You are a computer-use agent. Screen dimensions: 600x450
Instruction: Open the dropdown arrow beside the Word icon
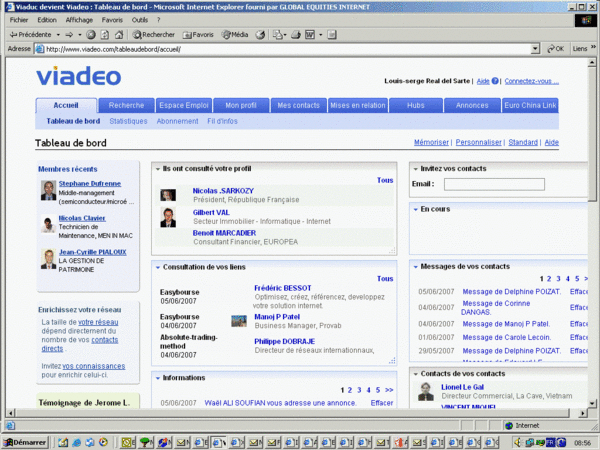click(321, 35)
